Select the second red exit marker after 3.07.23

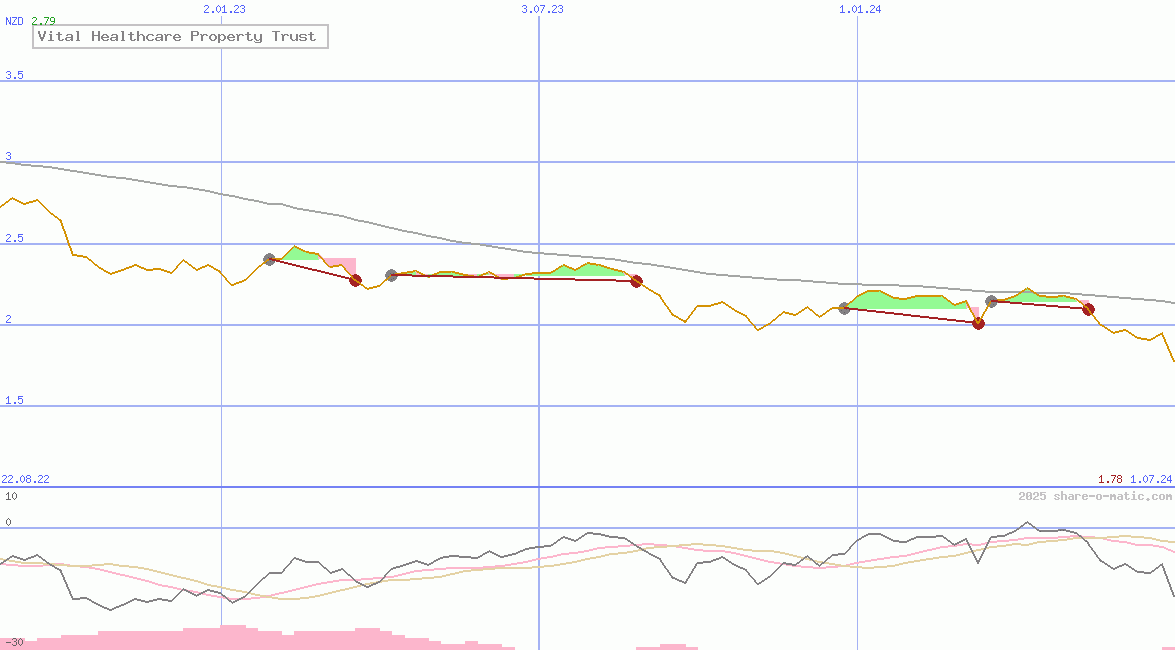(x=636, y=281)
